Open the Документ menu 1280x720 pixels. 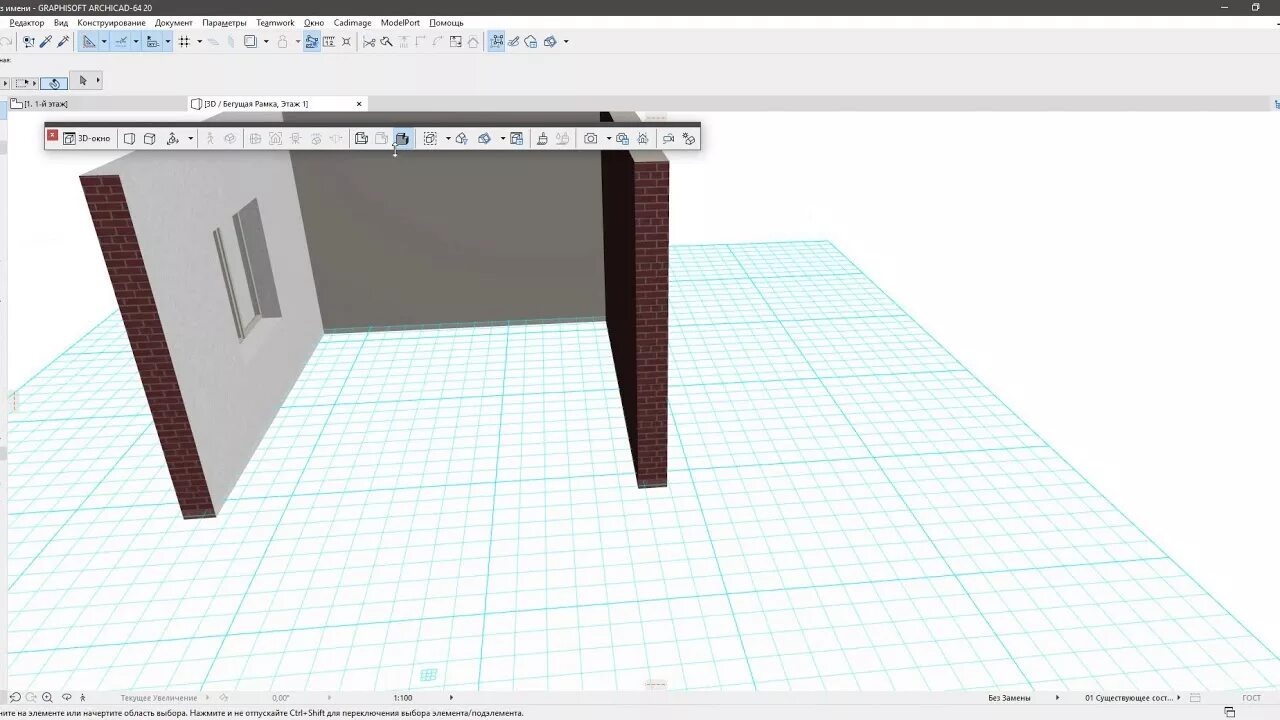point(174,22)
